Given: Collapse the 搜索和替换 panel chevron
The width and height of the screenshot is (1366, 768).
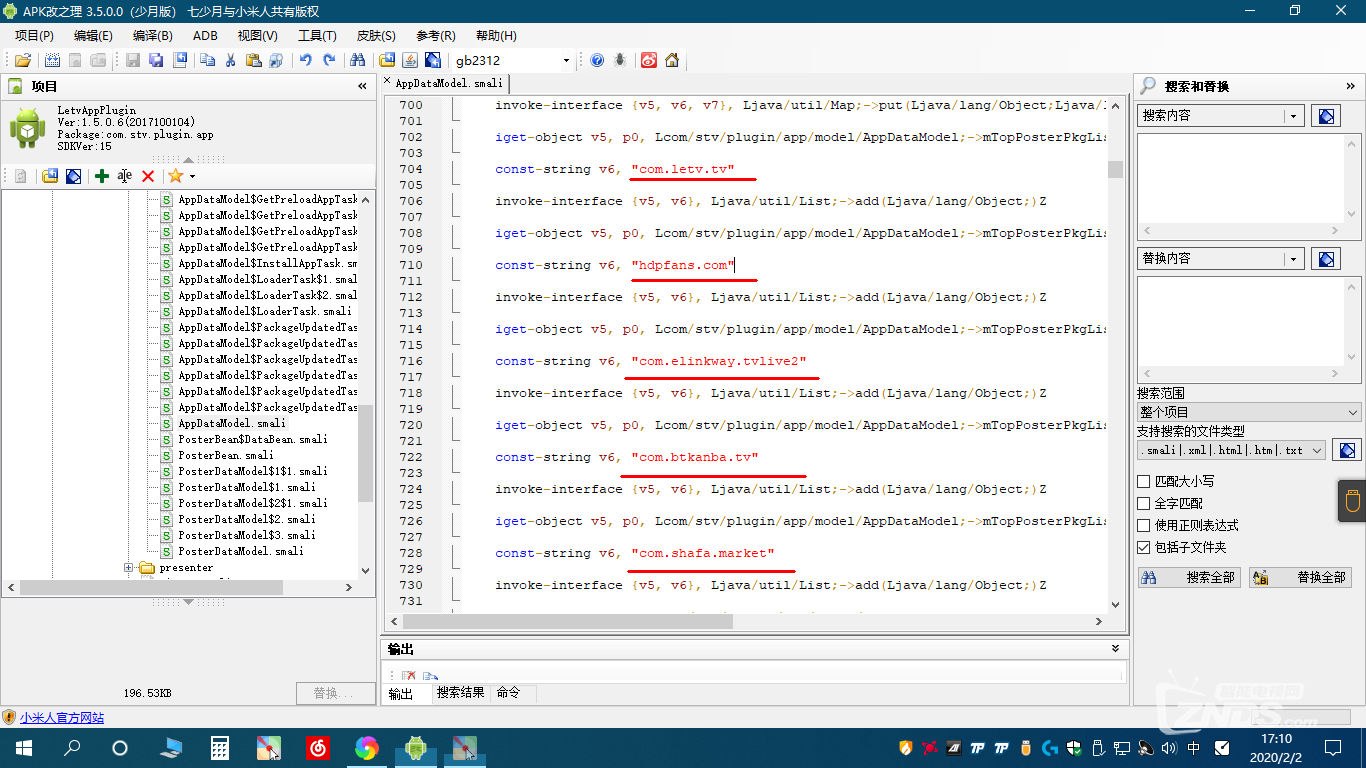Looking at the screenshot, I should [1350, 87].
